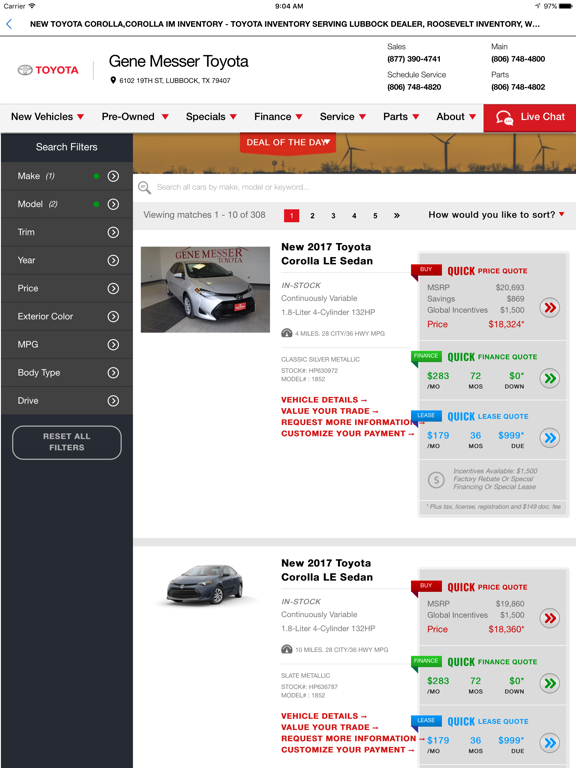Open the Live Chat speech bubble icon
The width and height of the screenshot is (576, 768).
click(x=504, y=118)
